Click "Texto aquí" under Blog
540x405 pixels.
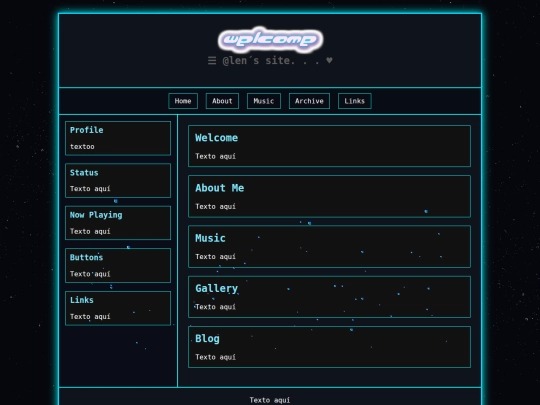click(216, 357)
